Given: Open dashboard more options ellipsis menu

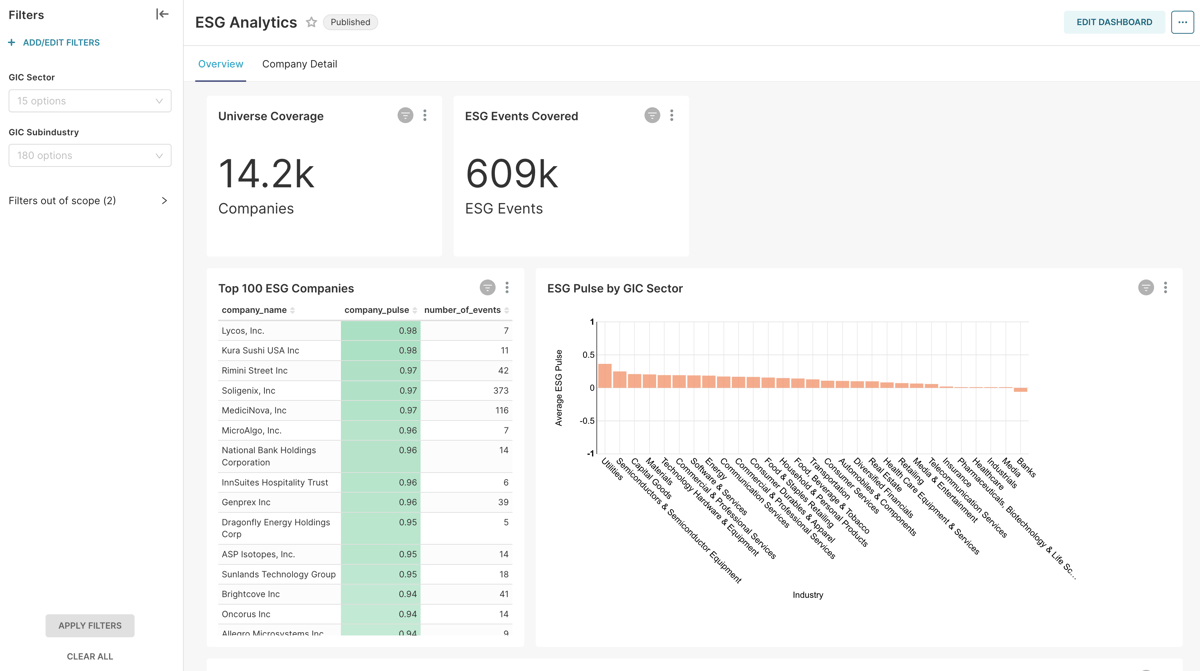Looking at the screenshot, I should [1182, 22].
